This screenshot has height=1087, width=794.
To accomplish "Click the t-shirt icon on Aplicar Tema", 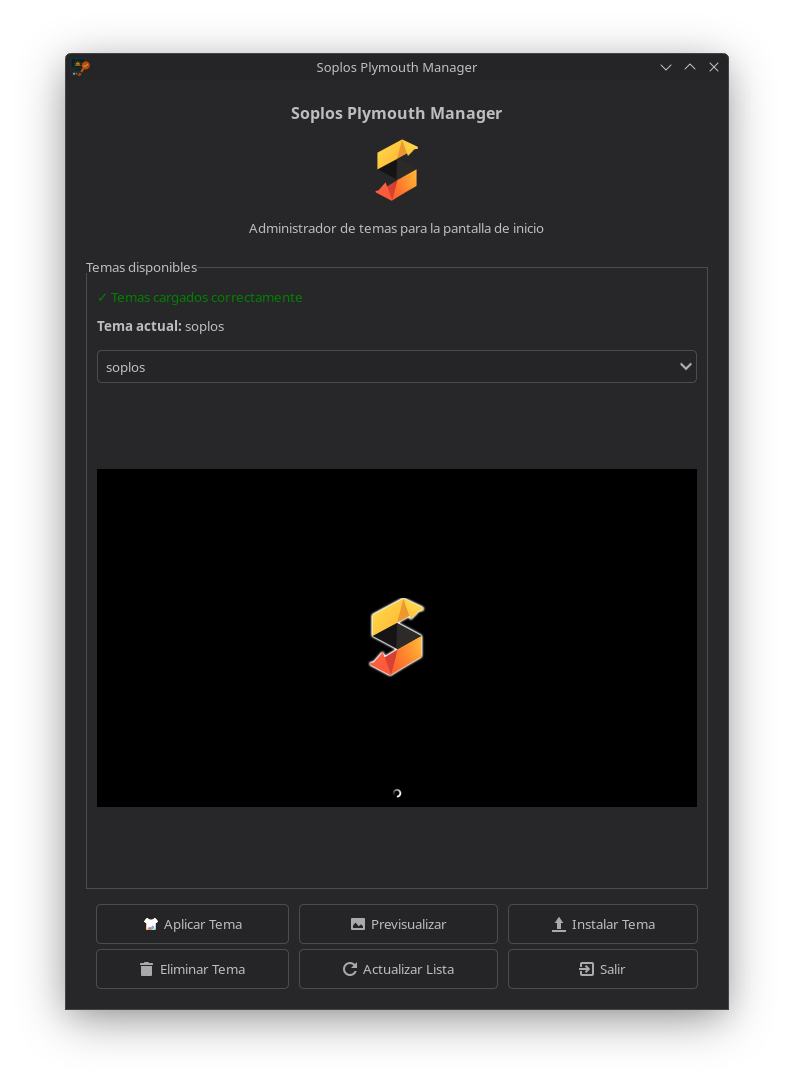I will 150,923.
